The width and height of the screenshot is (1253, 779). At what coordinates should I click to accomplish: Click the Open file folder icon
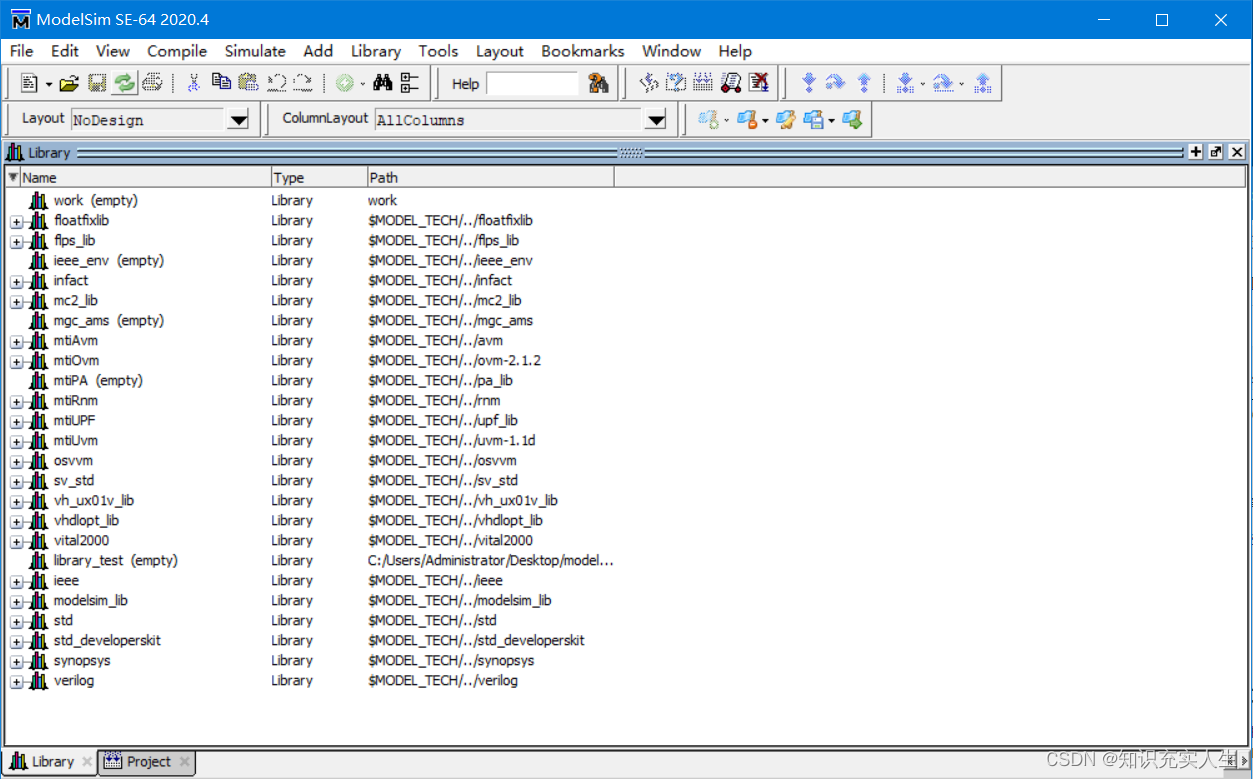(x=69, y=83)
